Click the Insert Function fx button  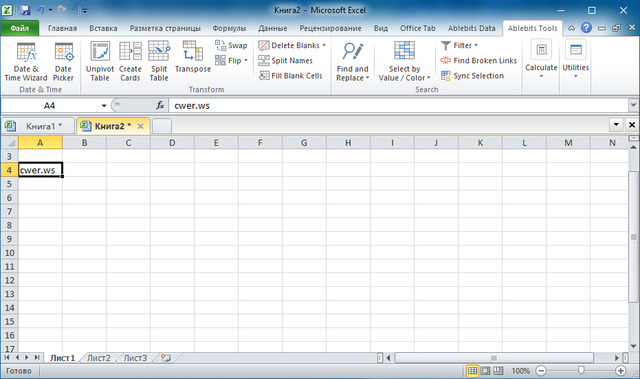click(160, 105)
